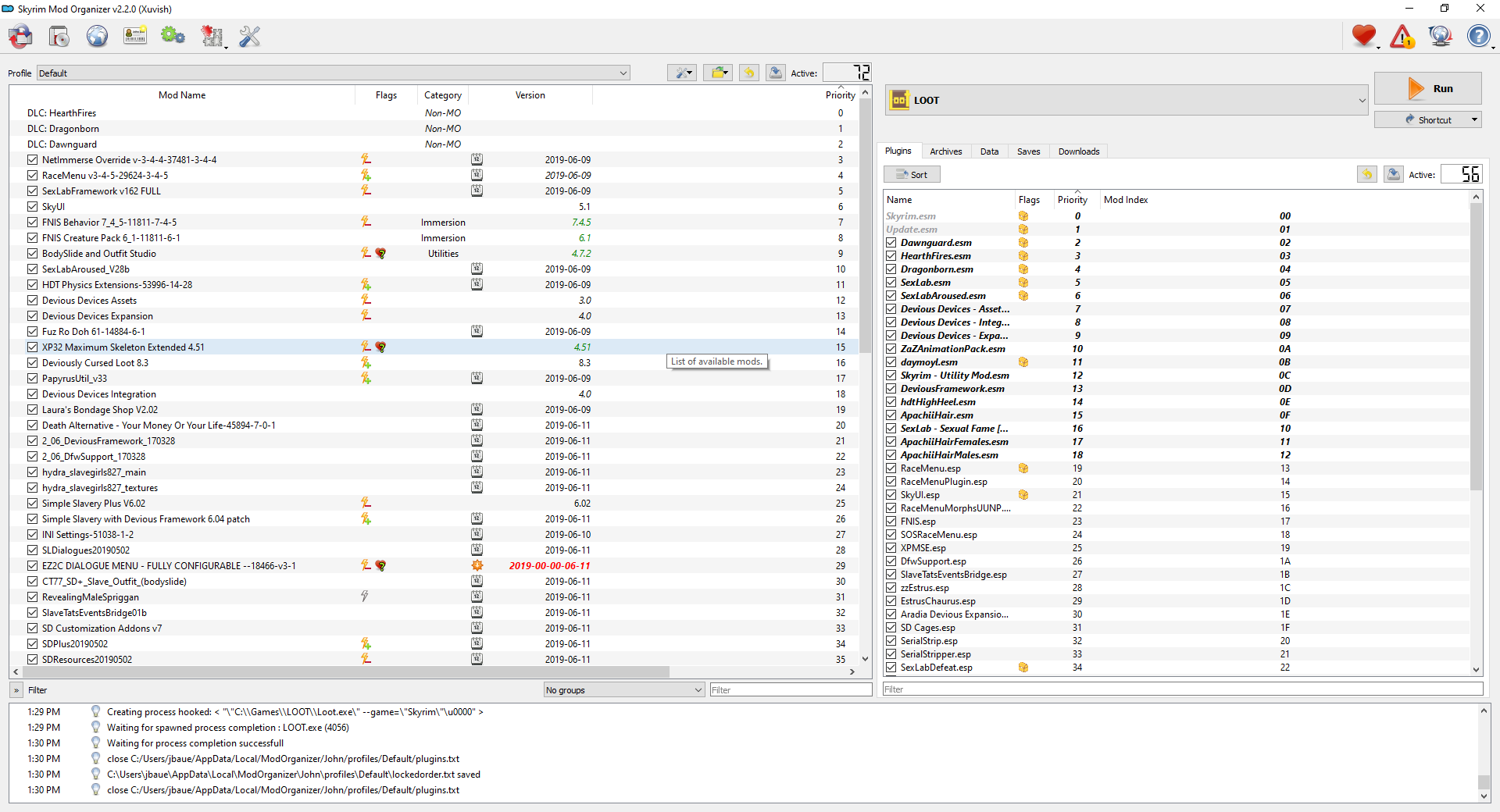Switch to the Plugins tab
Viewport: 1500px width, 812px height.
(x=898, y=151)
